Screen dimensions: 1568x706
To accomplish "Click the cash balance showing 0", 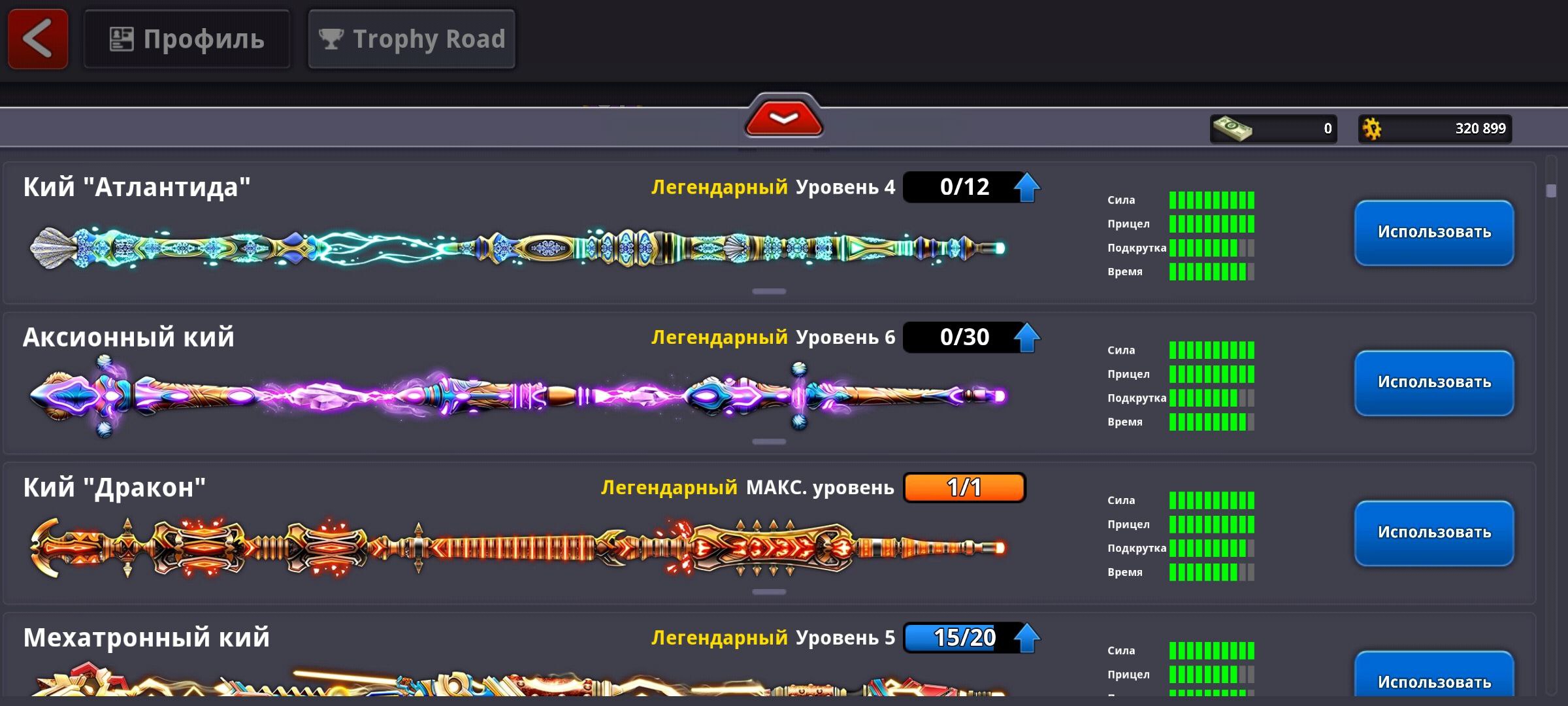I will (x=1273, y=129).
